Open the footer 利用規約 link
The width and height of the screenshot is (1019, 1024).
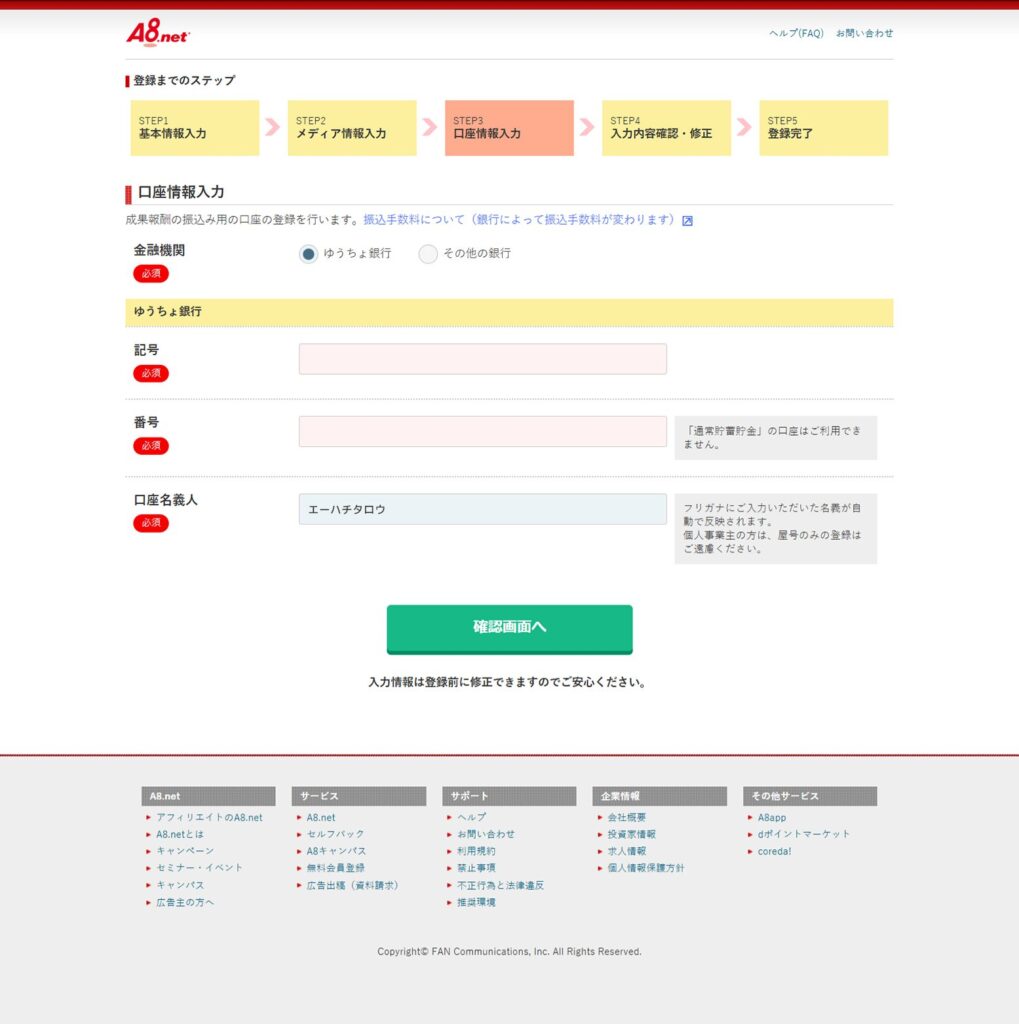coord(476,851)
